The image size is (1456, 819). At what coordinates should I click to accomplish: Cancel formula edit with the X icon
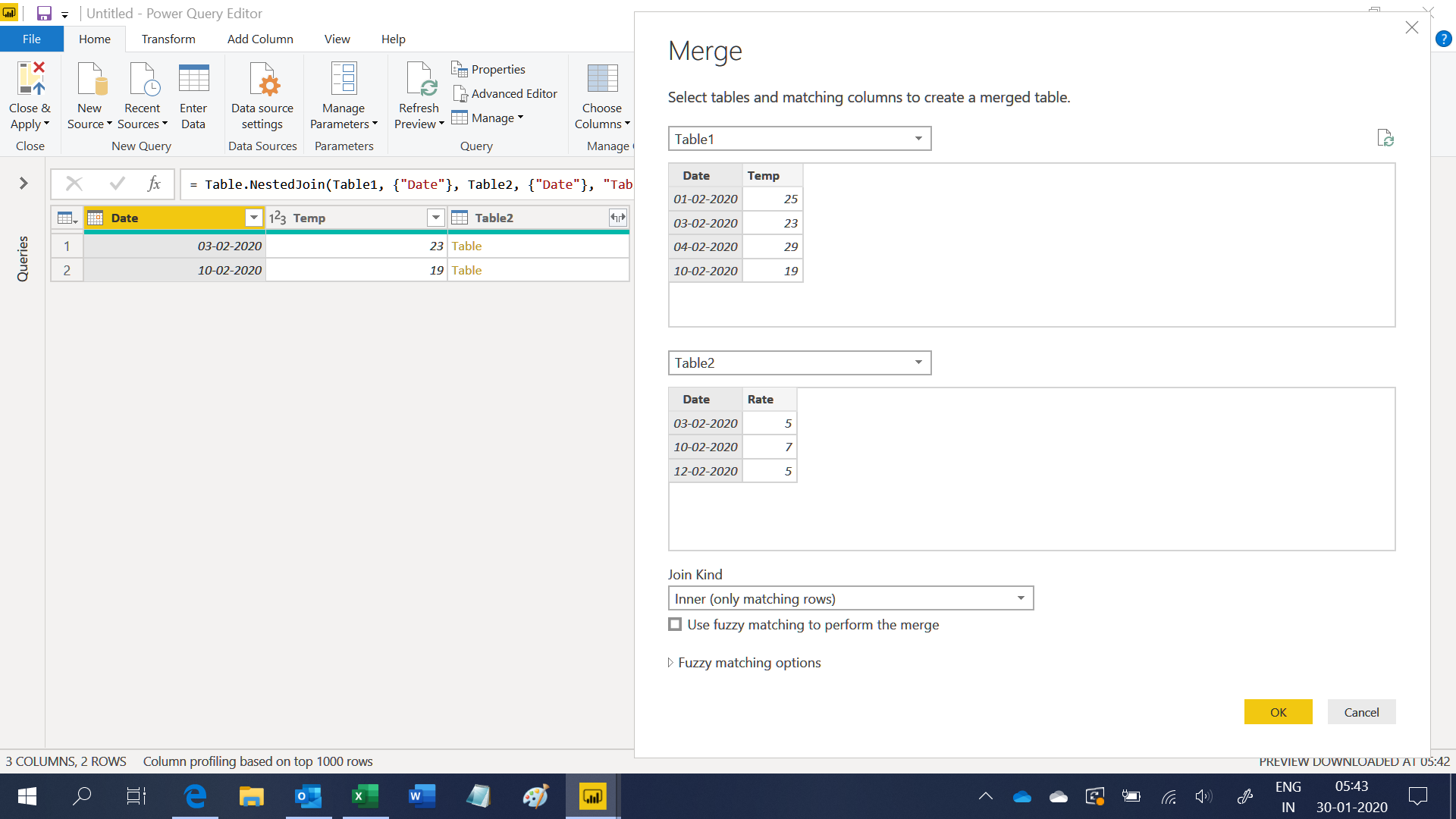(74, 184)
